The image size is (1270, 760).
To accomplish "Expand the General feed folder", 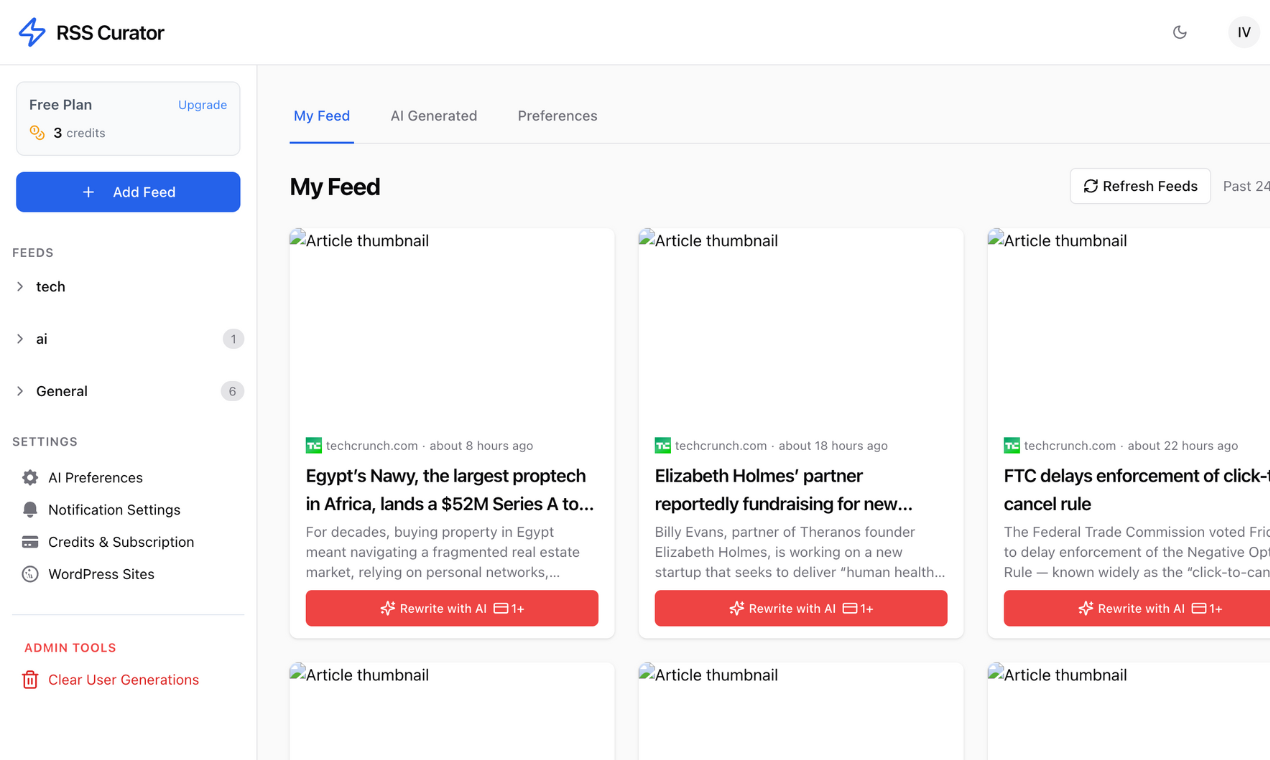I will 20,391.
